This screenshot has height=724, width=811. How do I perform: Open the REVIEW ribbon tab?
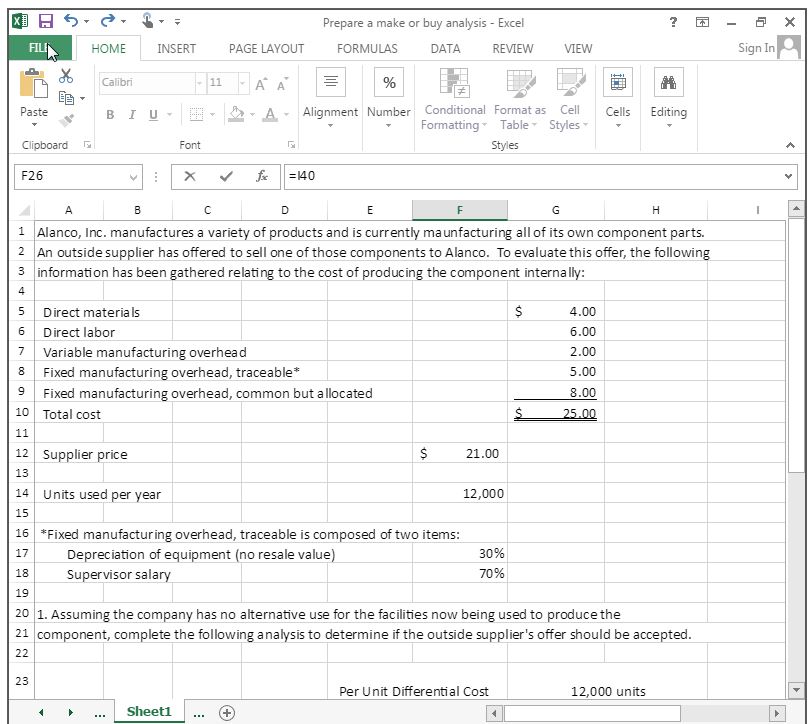(512, 48)
